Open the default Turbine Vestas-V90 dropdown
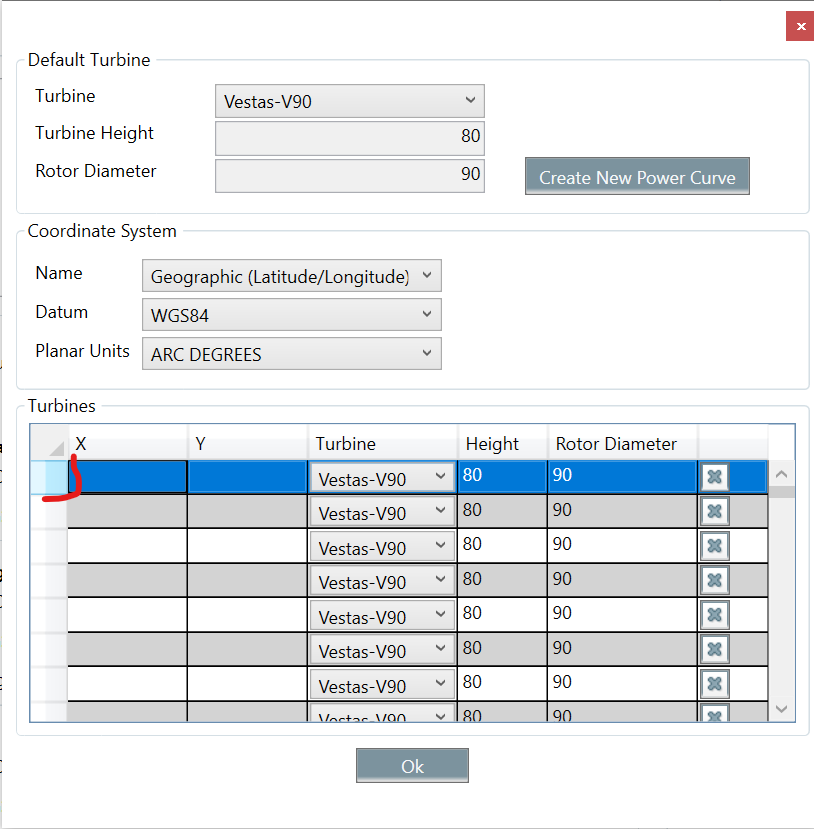The height and width of the screenshot is (829, 814). [349, 101]
